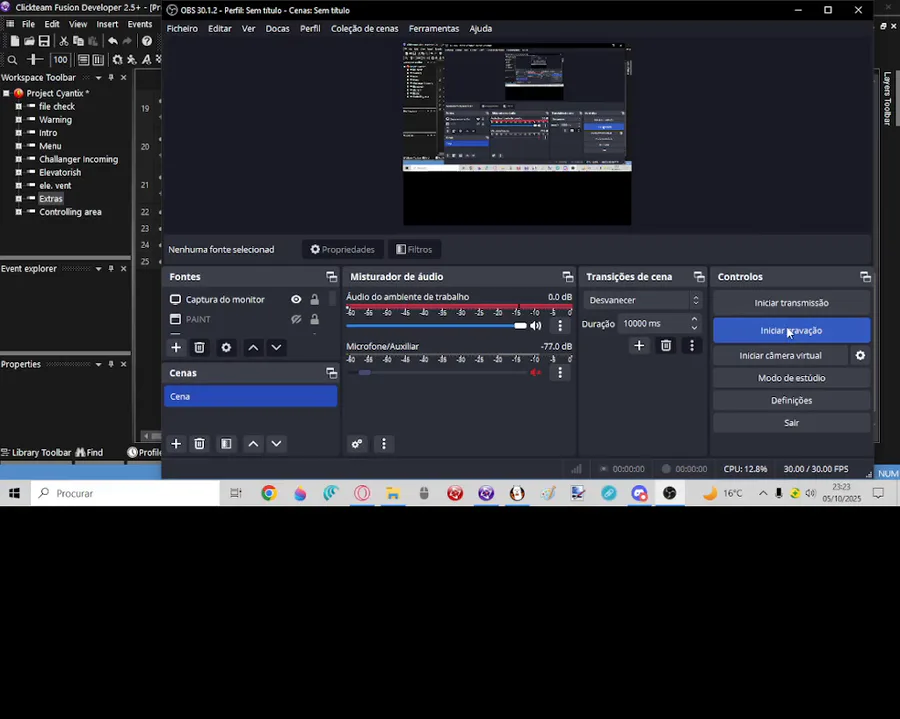Move scene up in Cenas panel
The width and height of the screenshot is (900, 719).
(253, 444)
